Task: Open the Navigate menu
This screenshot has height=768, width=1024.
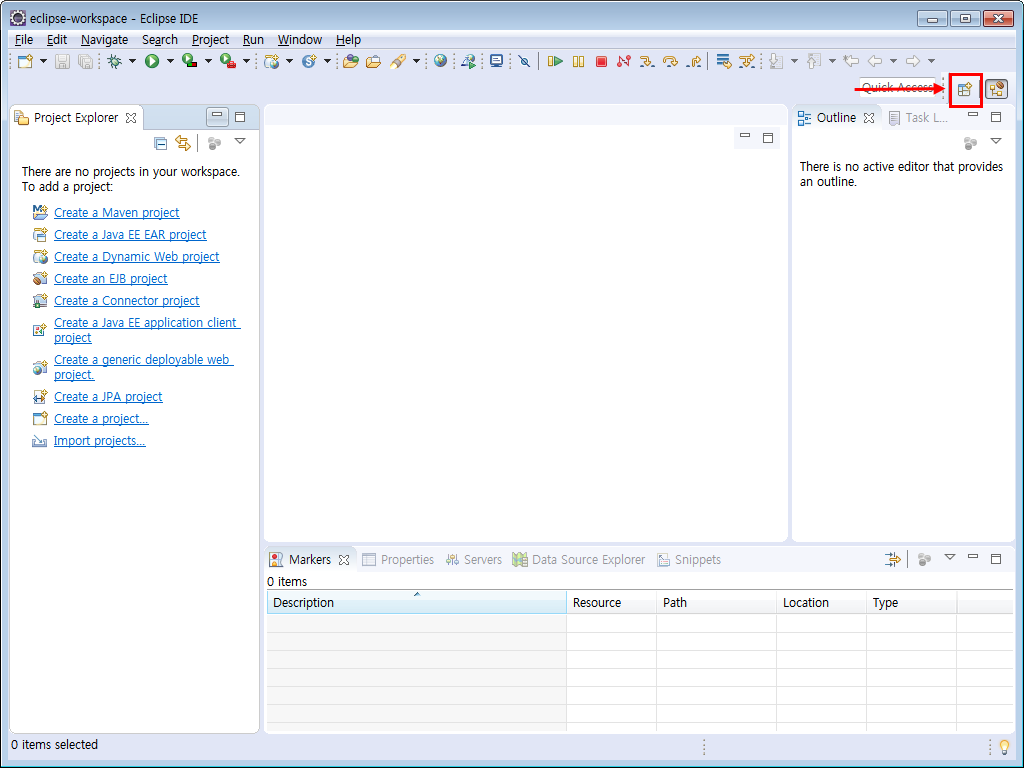Action: [x=104, y=40]
